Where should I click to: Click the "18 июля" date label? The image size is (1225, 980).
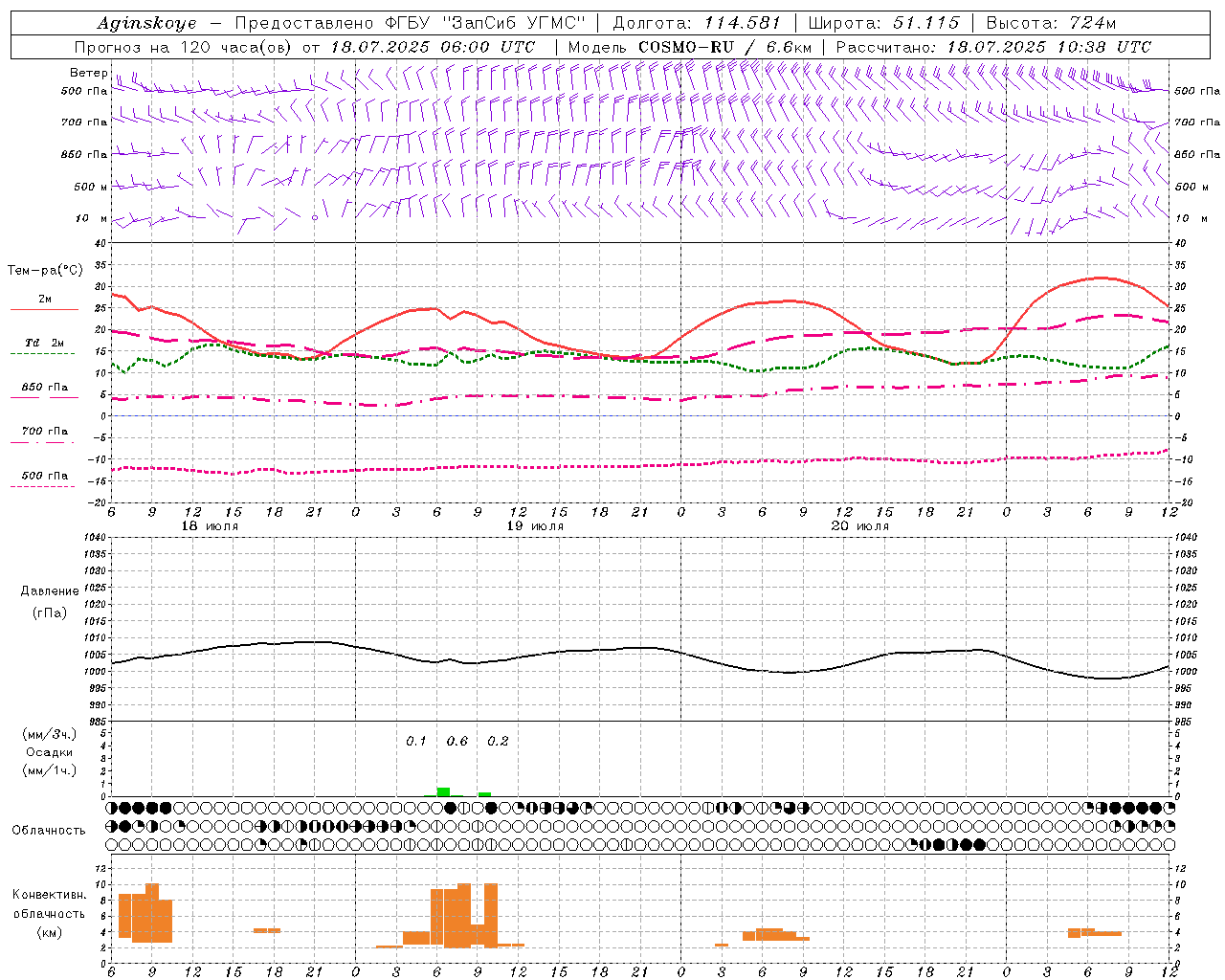(210, 526)
